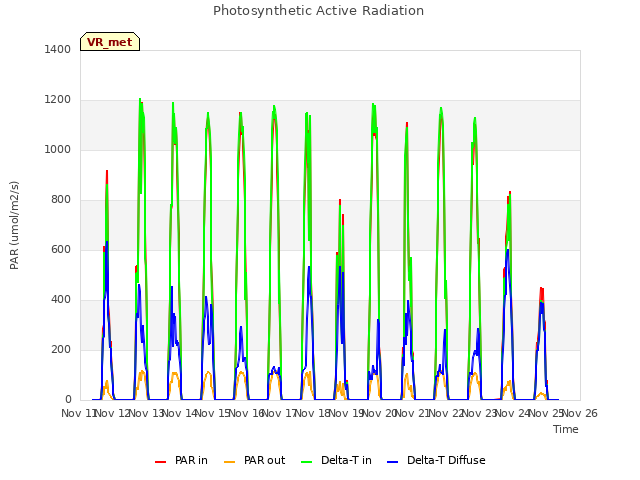The height and width of the screenshot is (480, 640).
Task: Click the y-axis tick '0'
Action: click(x=68, y=400)
